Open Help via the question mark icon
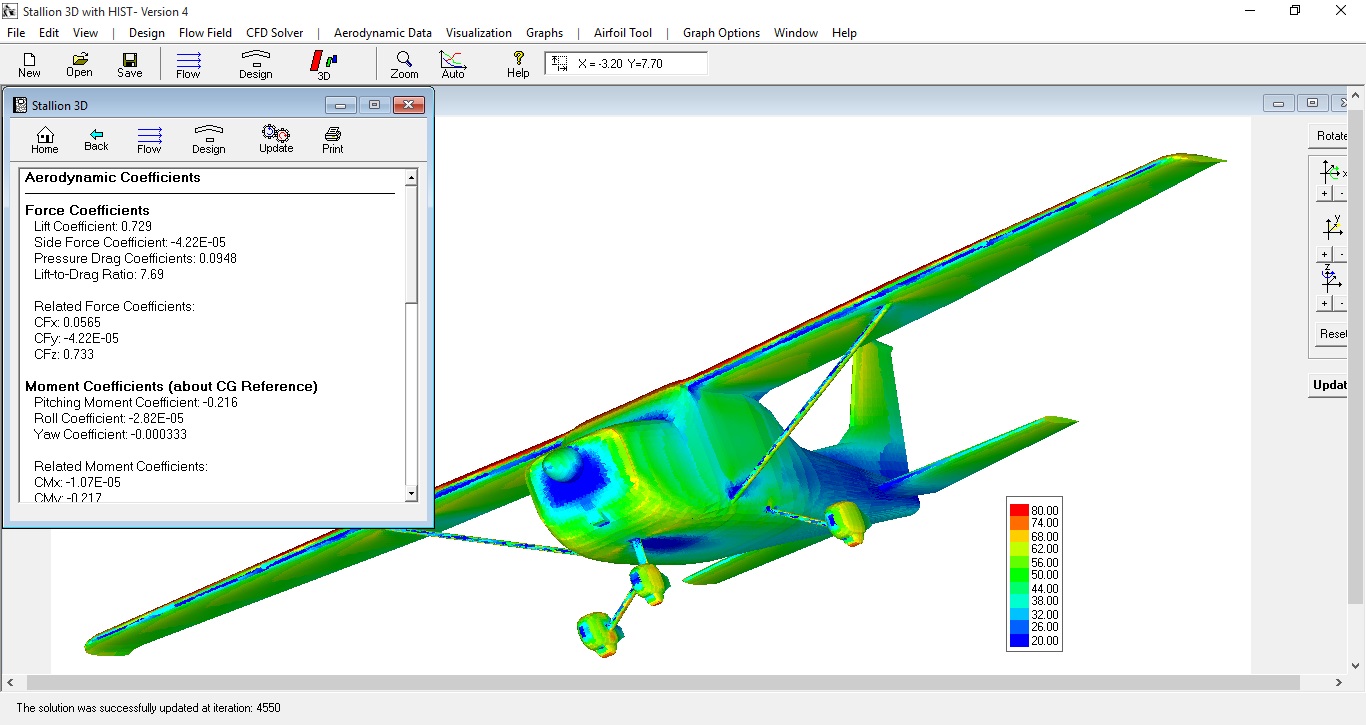 point(517,63)
